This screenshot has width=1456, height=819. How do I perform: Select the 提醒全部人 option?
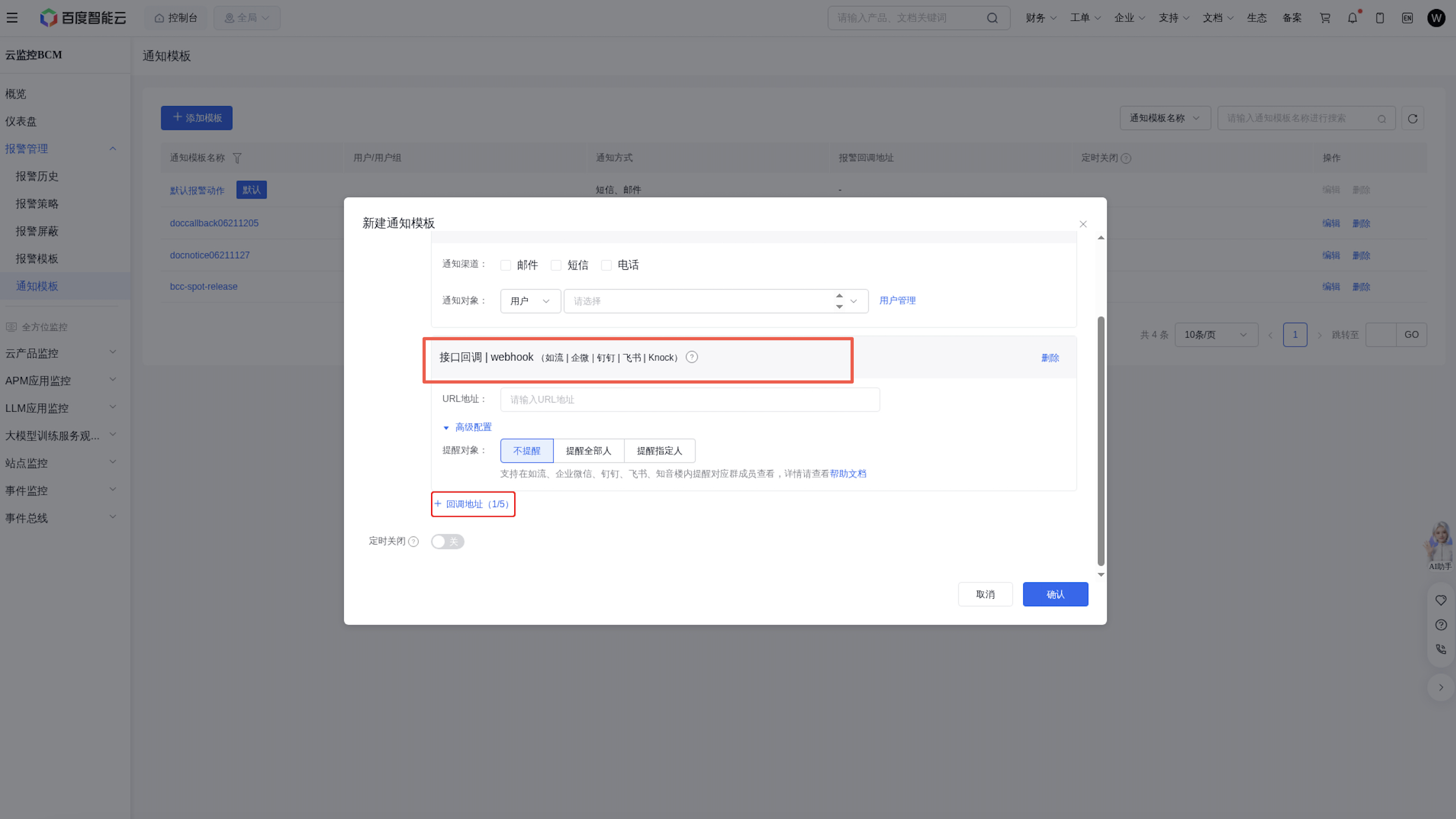pyautogui.click(x=588, y=451)
